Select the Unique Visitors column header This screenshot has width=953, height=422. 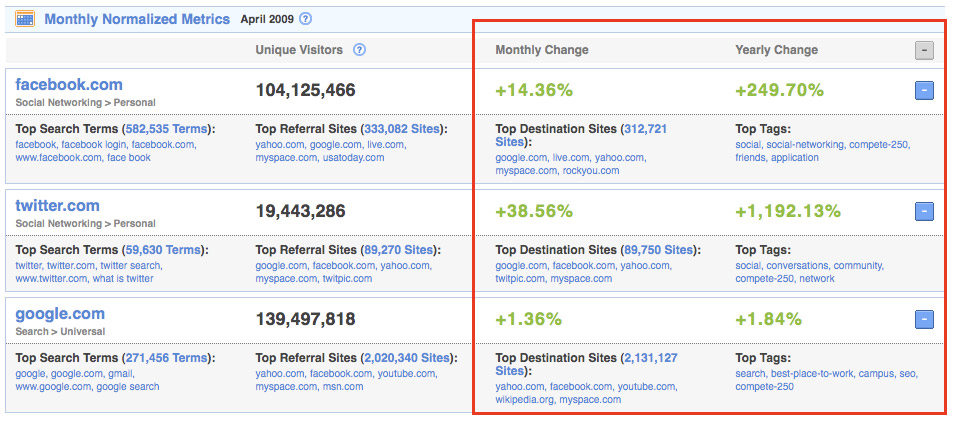click(x=299, y=50)
